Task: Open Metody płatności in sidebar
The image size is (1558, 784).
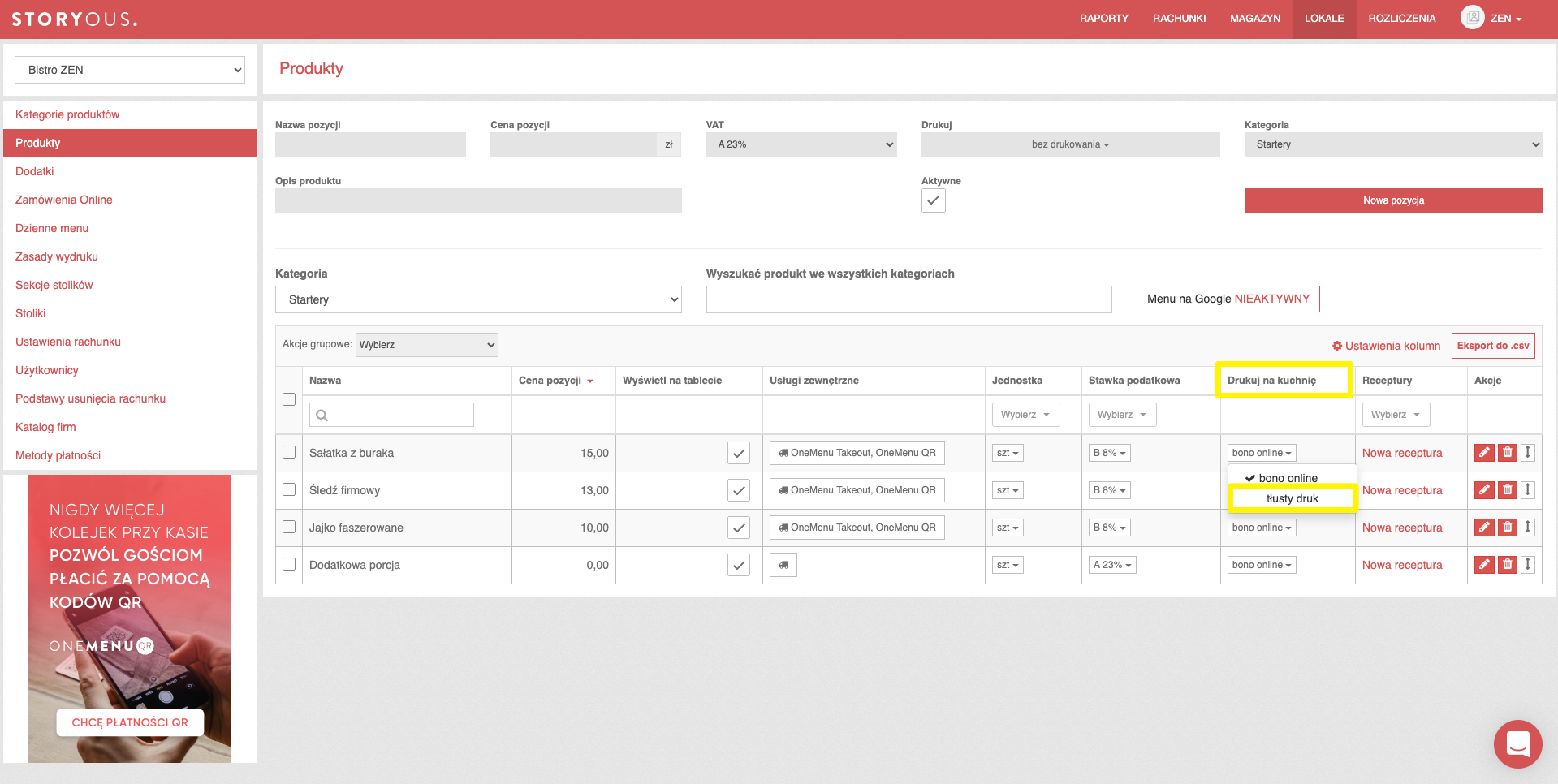Action: point(58,455)
